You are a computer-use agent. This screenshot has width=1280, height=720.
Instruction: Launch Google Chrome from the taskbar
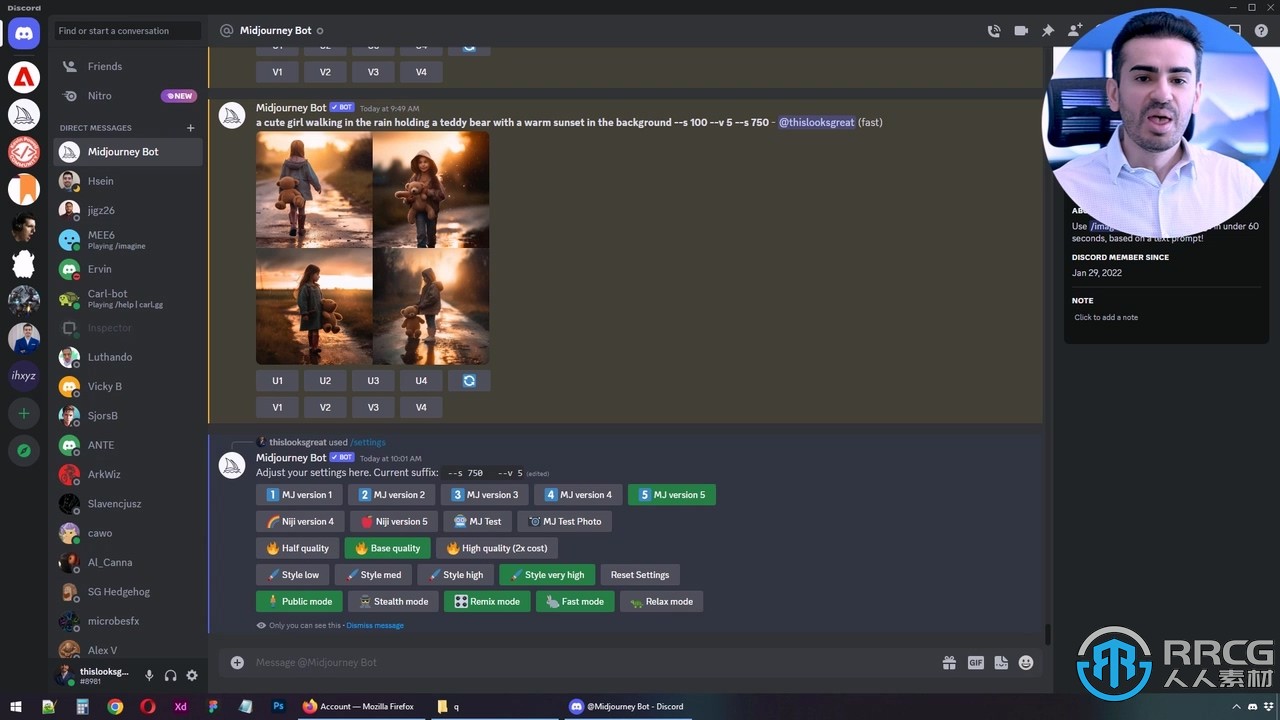point(115,706)
